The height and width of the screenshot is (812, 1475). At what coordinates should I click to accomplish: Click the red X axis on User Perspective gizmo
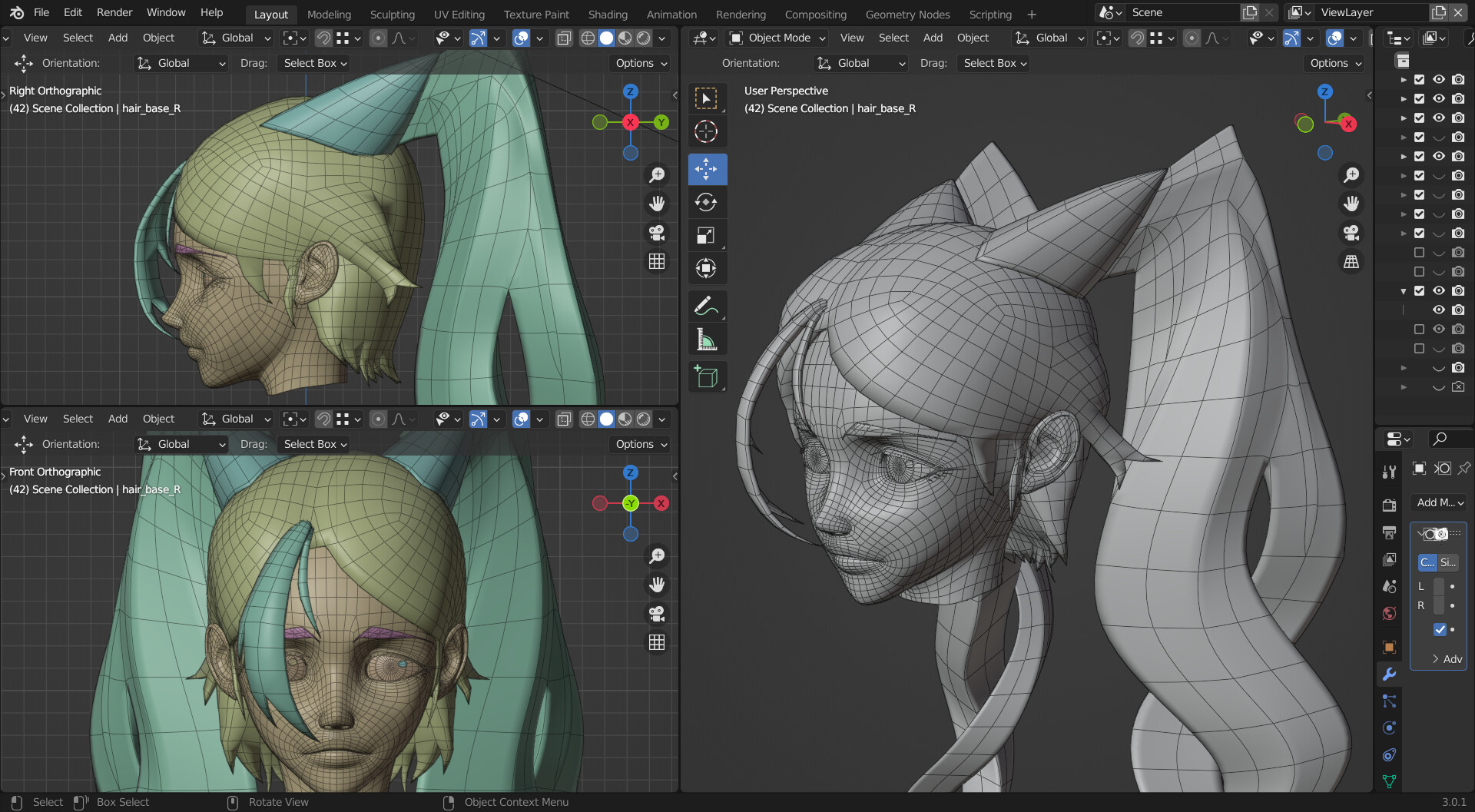tap(1348, 124)
